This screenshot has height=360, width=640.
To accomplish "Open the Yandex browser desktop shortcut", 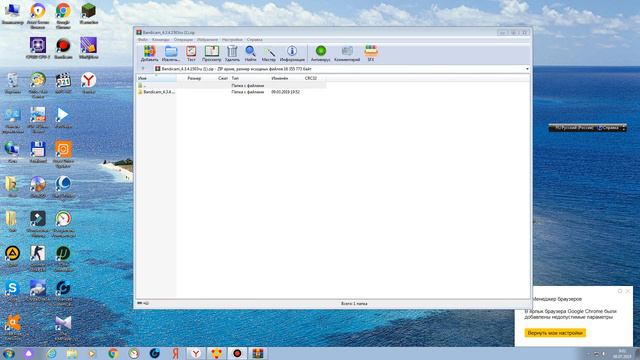I will [x=88, y=83].
